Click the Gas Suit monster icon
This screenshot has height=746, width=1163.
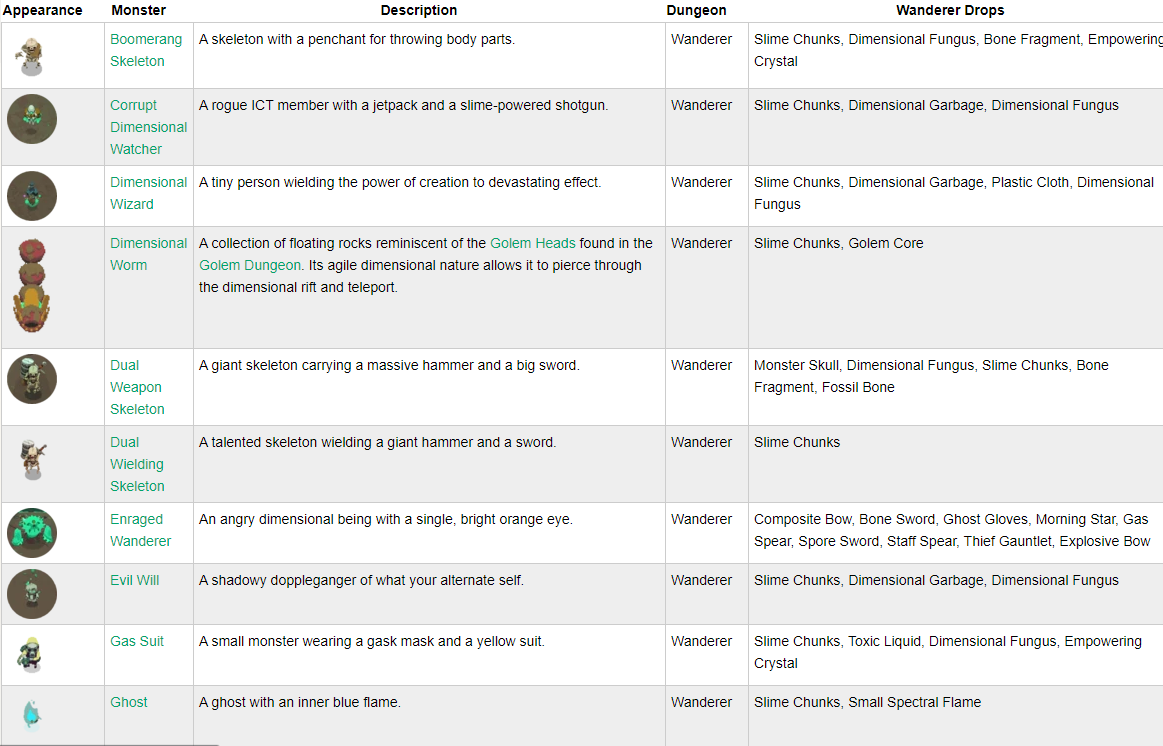[x=32, y=654]
